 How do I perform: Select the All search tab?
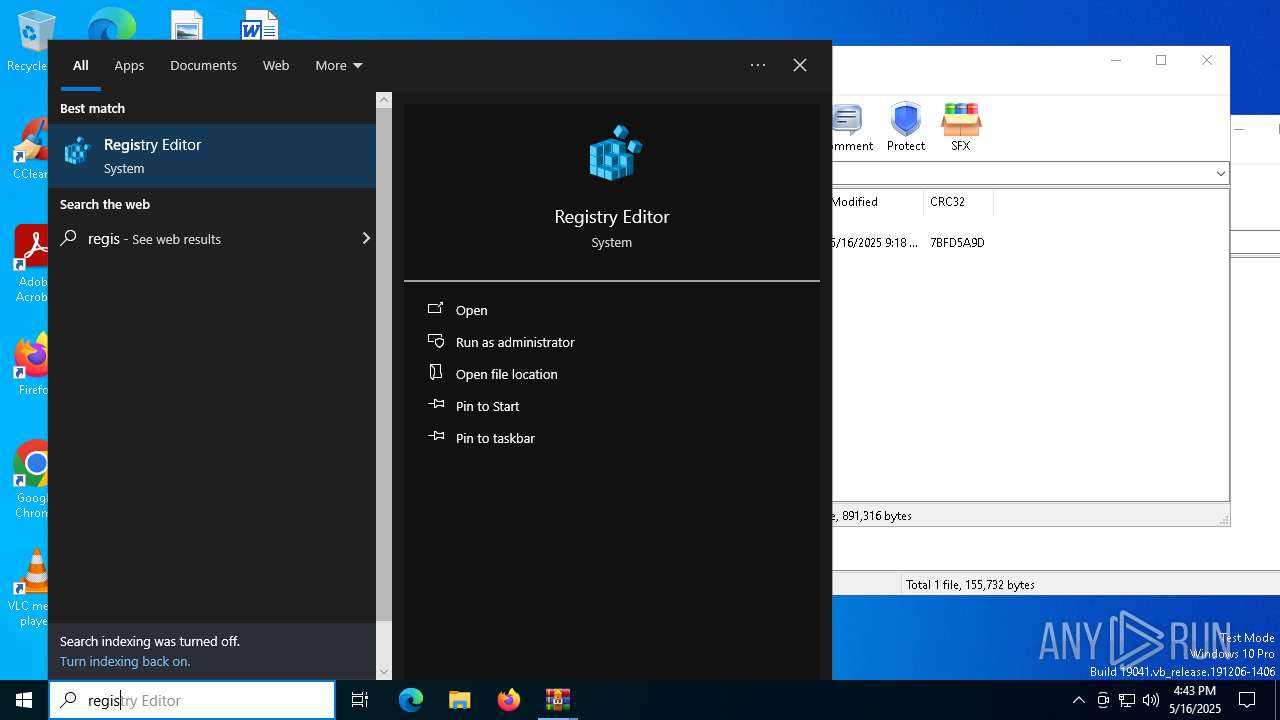pyautogui.click(x=81, y=65)
